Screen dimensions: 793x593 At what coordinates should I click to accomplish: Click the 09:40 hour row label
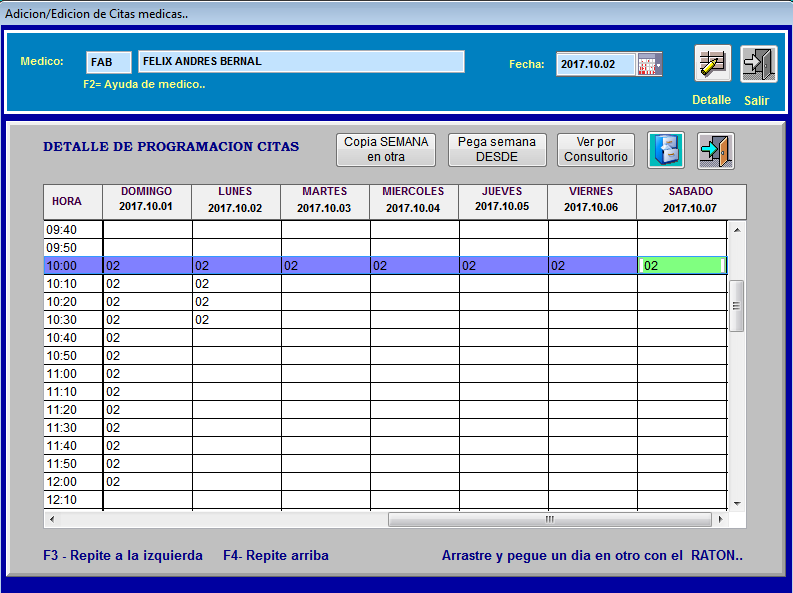73,230
